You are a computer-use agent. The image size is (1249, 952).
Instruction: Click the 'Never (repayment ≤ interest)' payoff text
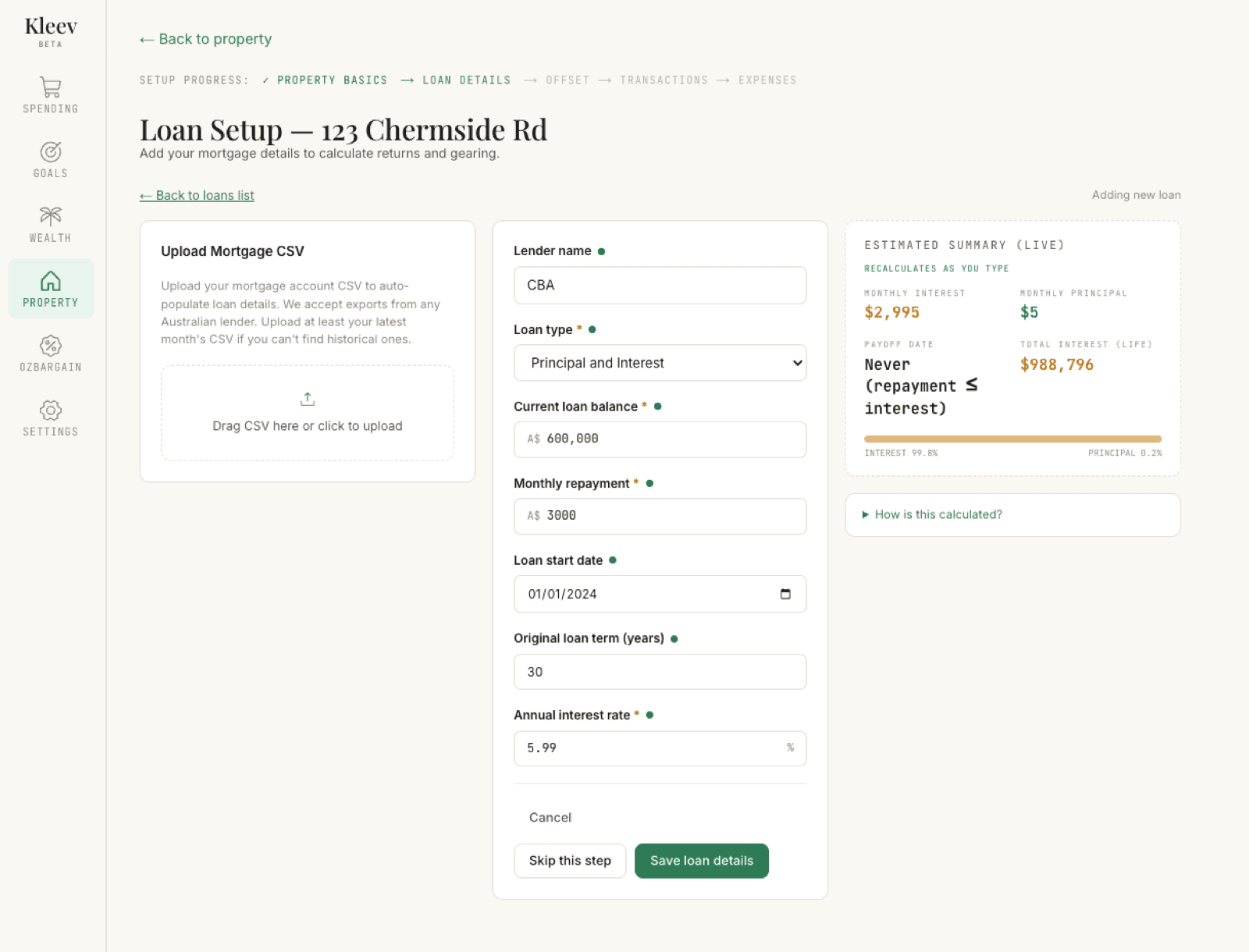(x=921, y=386)
